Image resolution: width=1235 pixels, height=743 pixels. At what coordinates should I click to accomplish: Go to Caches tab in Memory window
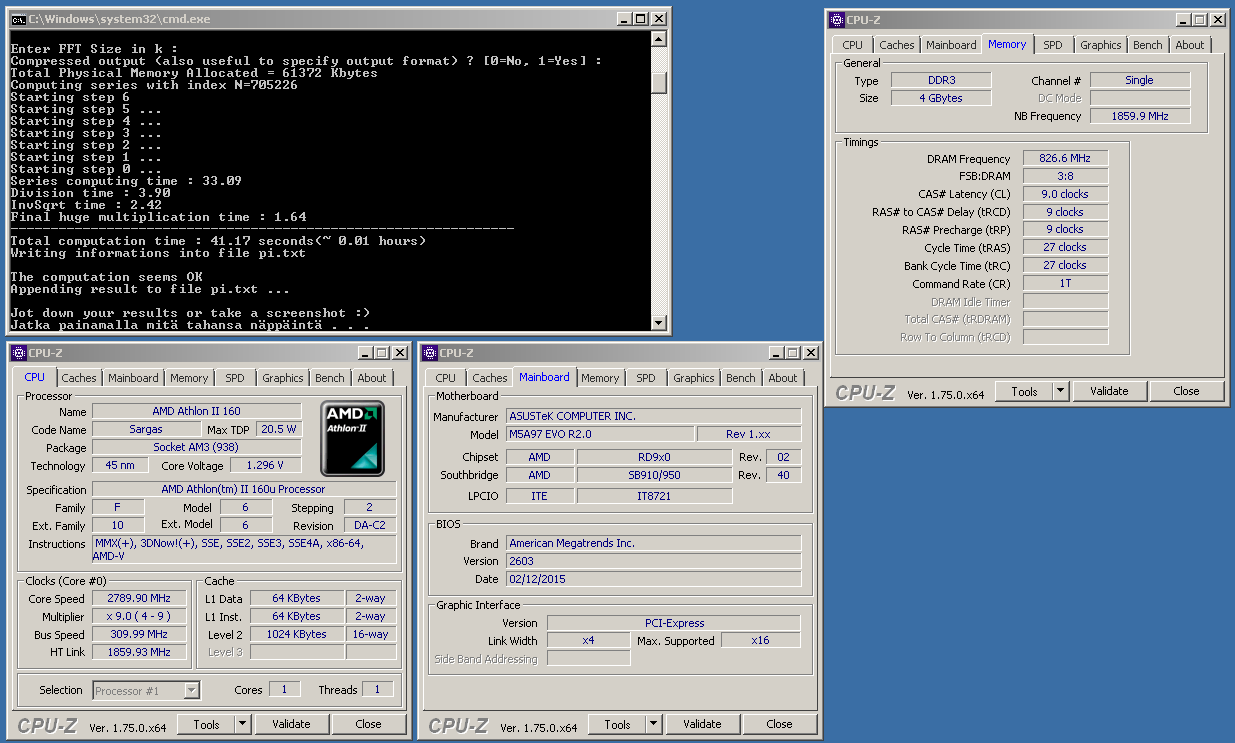[897, 45]
